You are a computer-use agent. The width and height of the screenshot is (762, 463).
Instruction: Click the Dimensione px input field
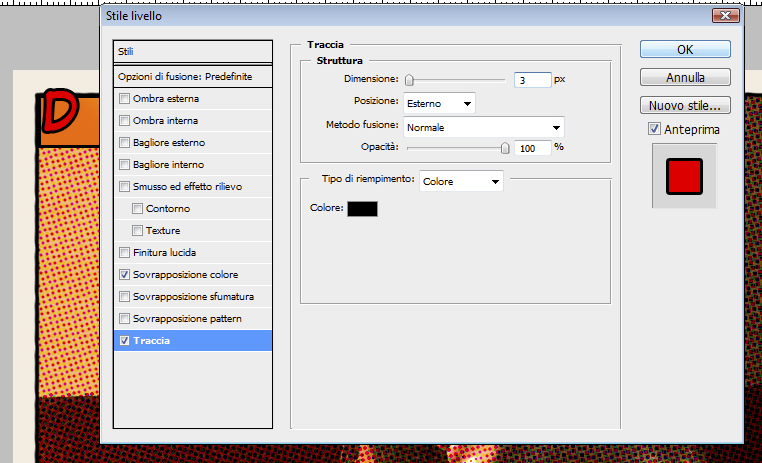[533, 80]
